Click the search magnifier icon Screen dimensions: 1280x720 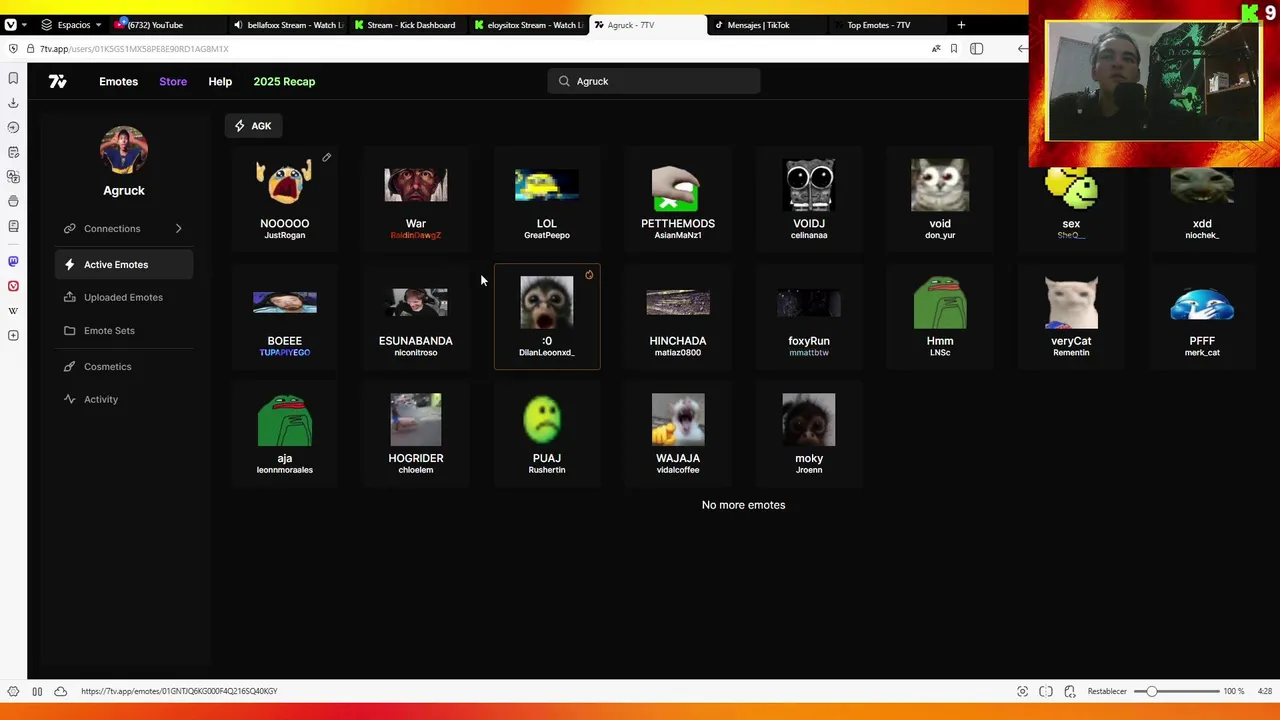point(564,81)
